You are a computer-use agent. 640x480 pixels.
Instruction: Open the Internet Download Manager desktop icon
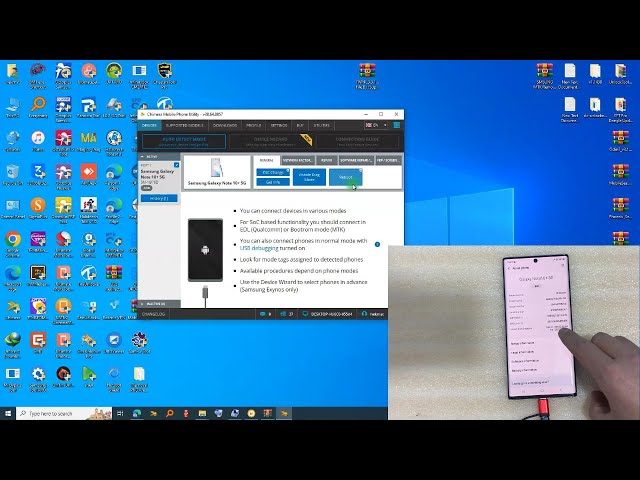tap(13, 345)
